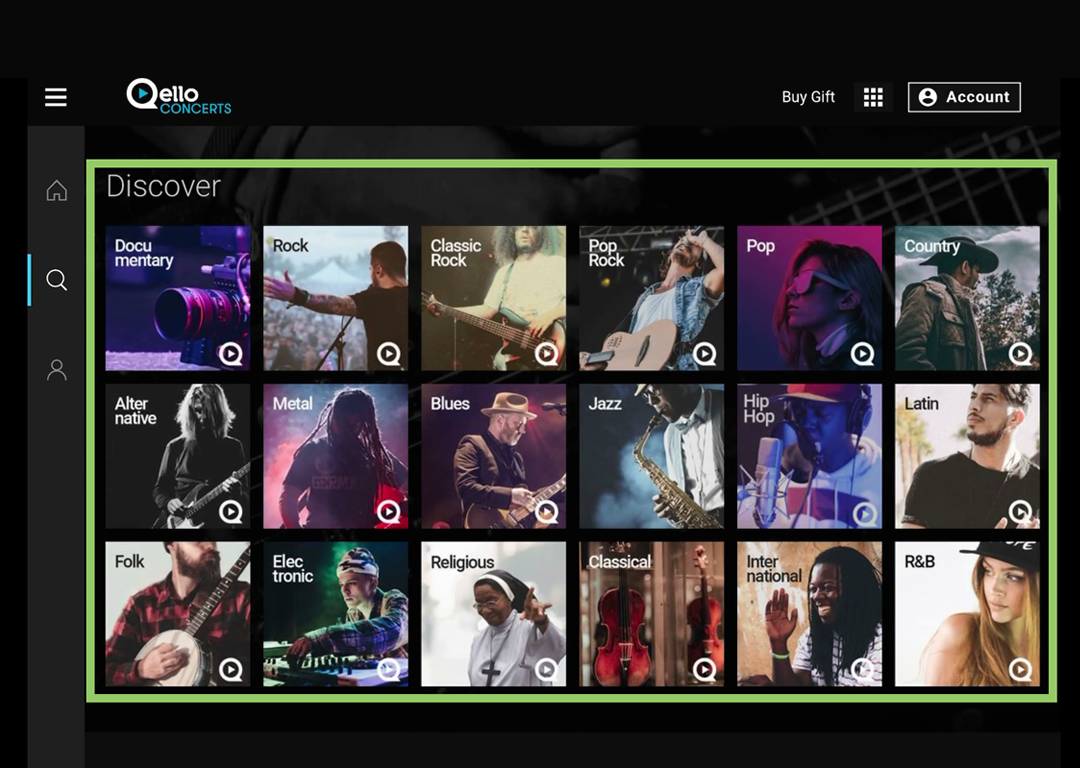The width and height of the screenshot is (1080, 768).
Task: Click the Account button
Action: coord(964,97)
